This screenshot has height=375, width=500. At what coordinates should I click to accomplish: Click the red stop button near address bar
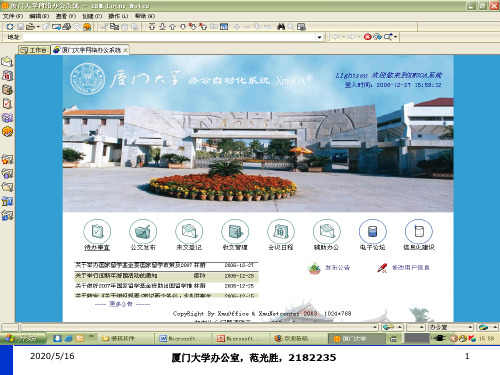pyautogui.click(x=367, y=37)
